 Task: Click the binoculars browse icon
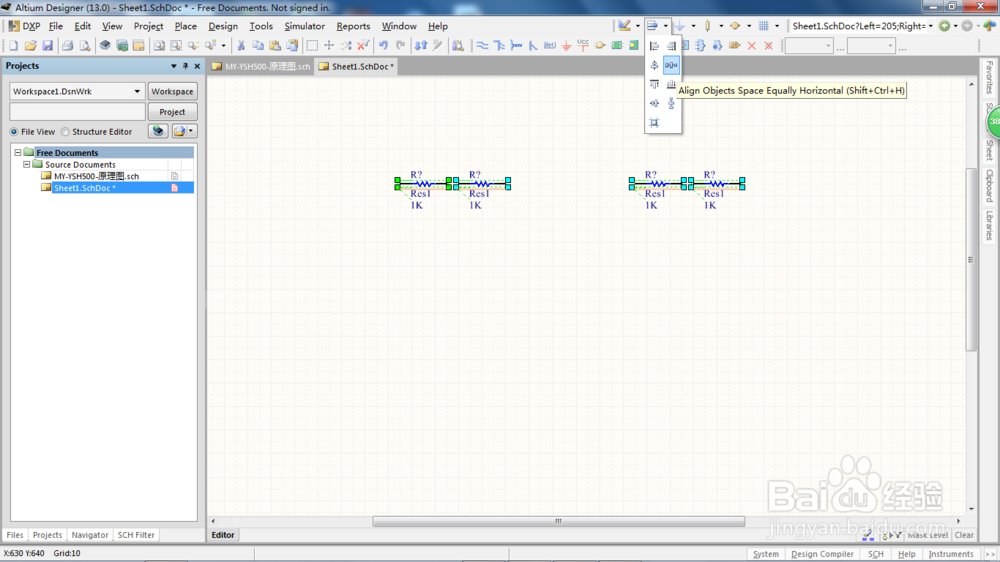[x=458, y=46]
